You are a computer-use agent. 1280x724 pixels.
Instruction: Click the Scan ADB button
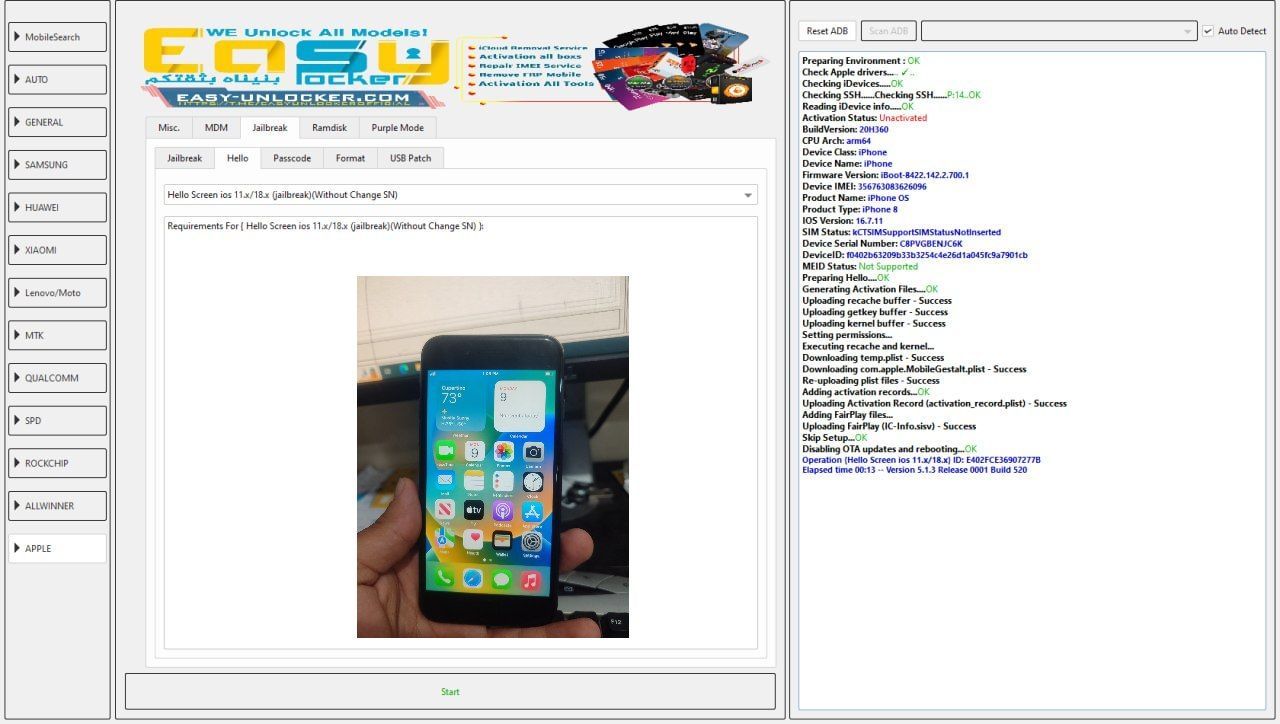pos(888,31)
